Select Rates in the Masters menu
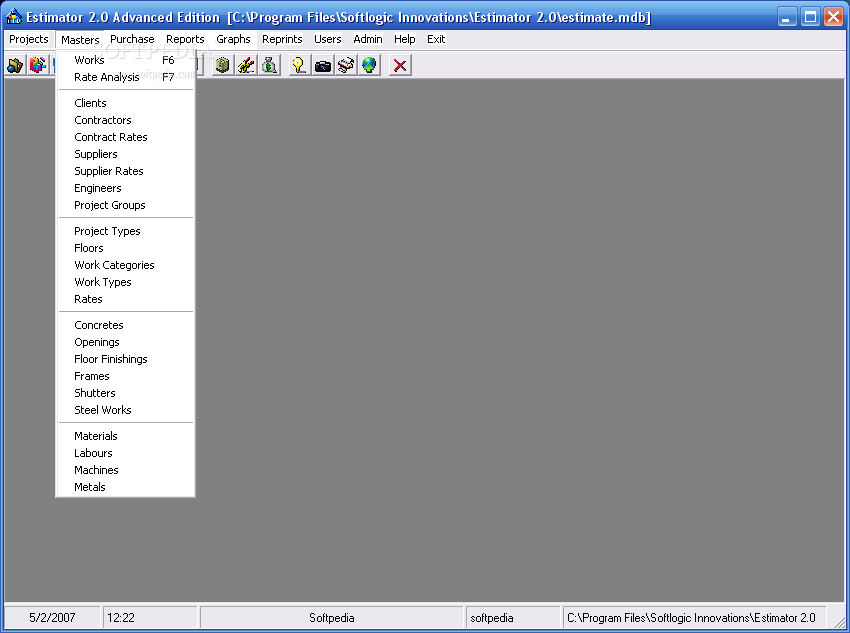 125,299
